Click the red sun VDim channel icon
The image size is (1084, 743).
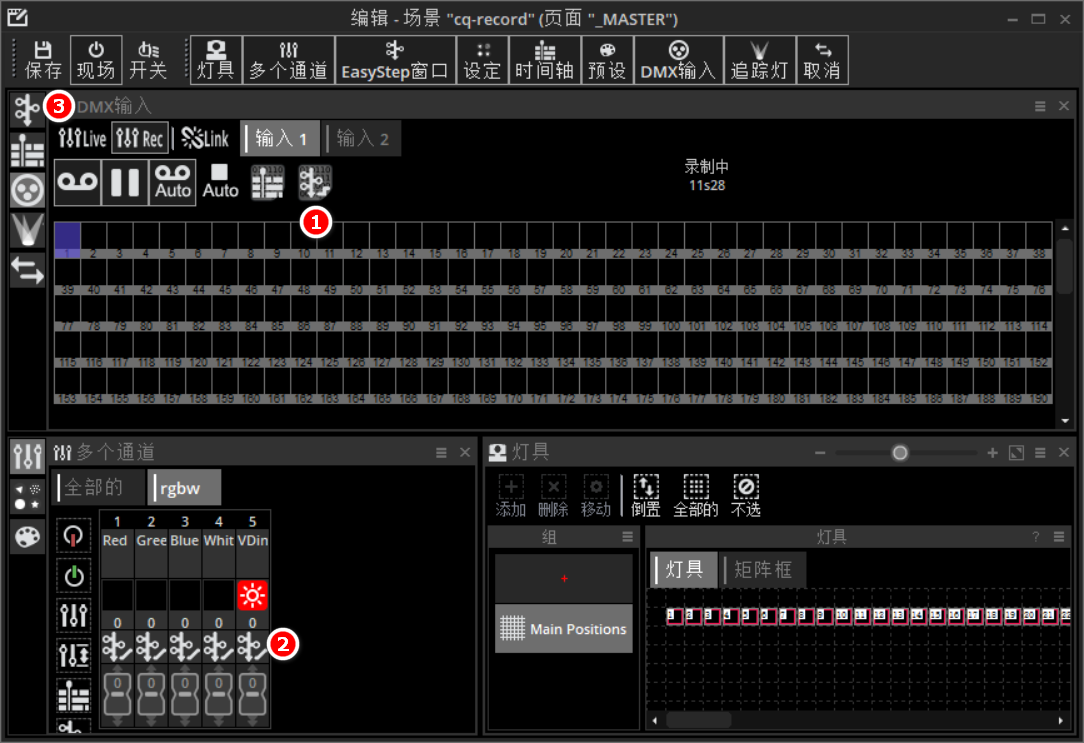(x=251, y=597)
